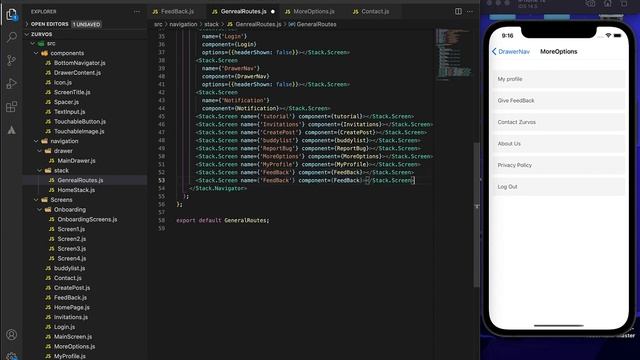The height and width of the screenshot is (360, 640).
Task: Collapse the stack folder
Action: tap(61, 171)
